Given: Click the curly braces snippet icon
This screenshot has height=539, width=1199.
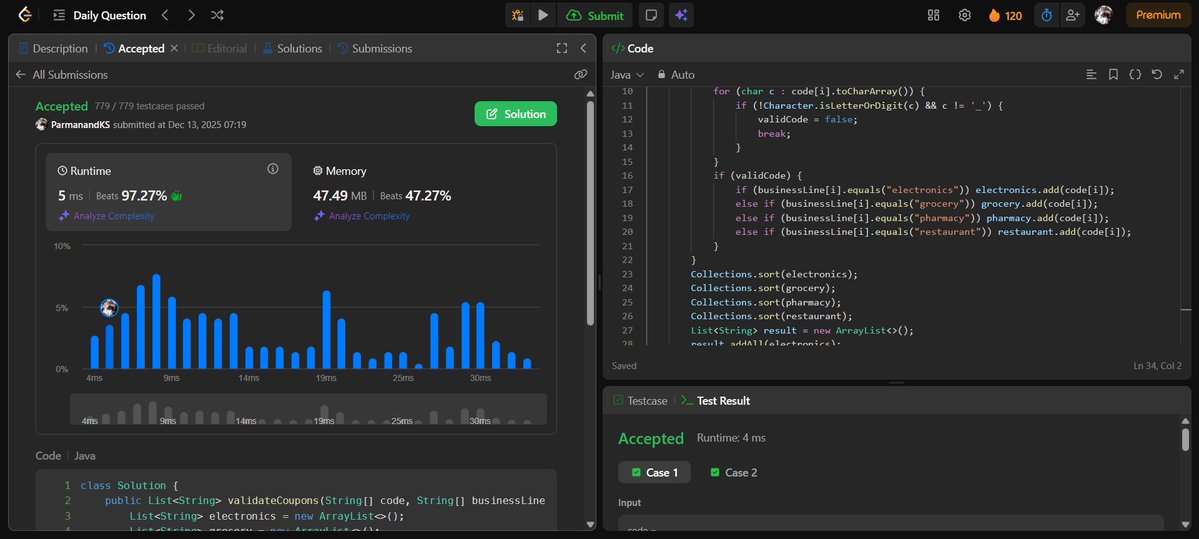Looking at the screenshot, I should click(1136, 75).
